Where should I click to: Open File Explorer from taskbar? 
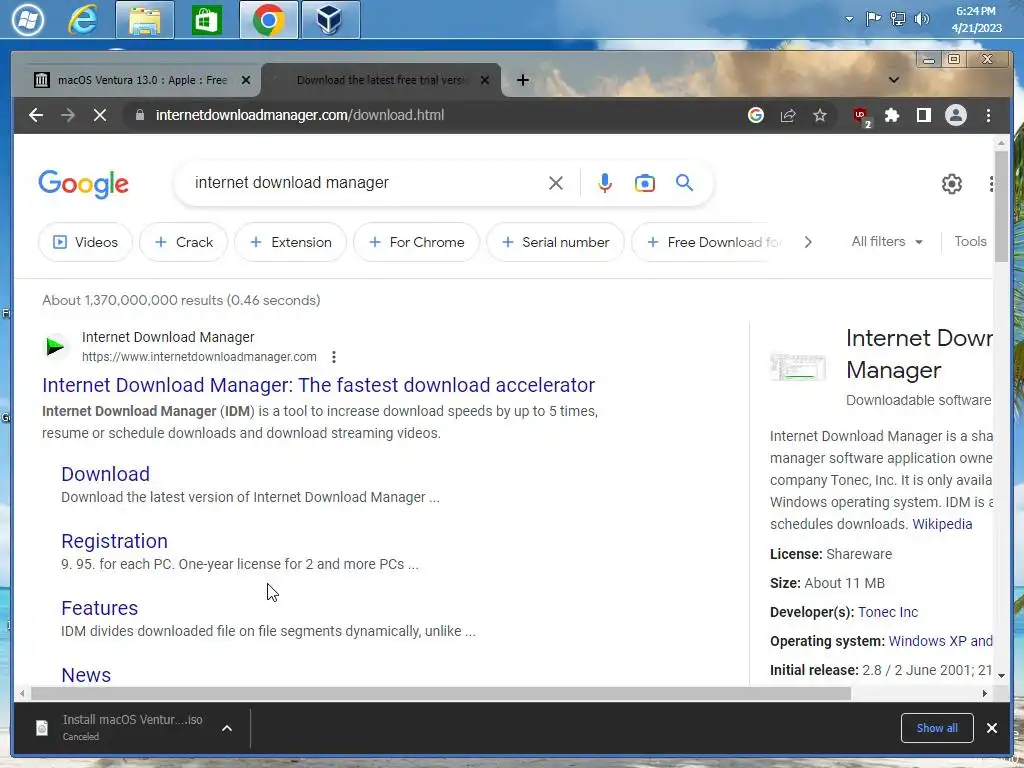pyautogui.click(x=144, y=20)
